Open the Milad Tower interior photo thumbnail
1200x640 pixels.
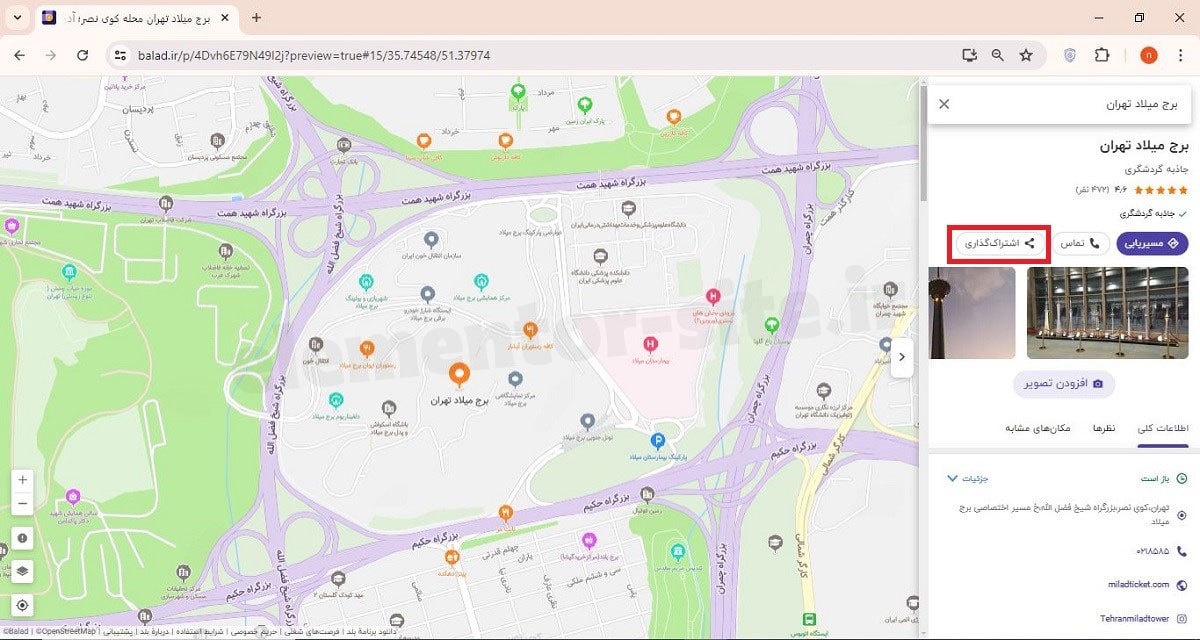pyautogui.click(x=1107, y=313)
